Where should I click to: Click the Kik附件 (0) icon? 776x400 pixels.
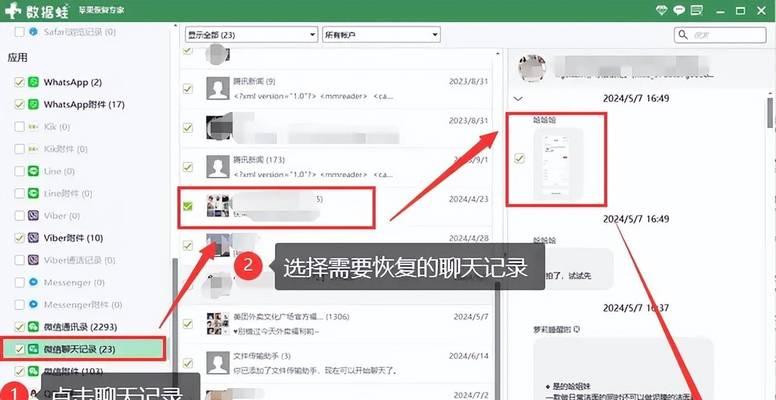click(33, 149)
